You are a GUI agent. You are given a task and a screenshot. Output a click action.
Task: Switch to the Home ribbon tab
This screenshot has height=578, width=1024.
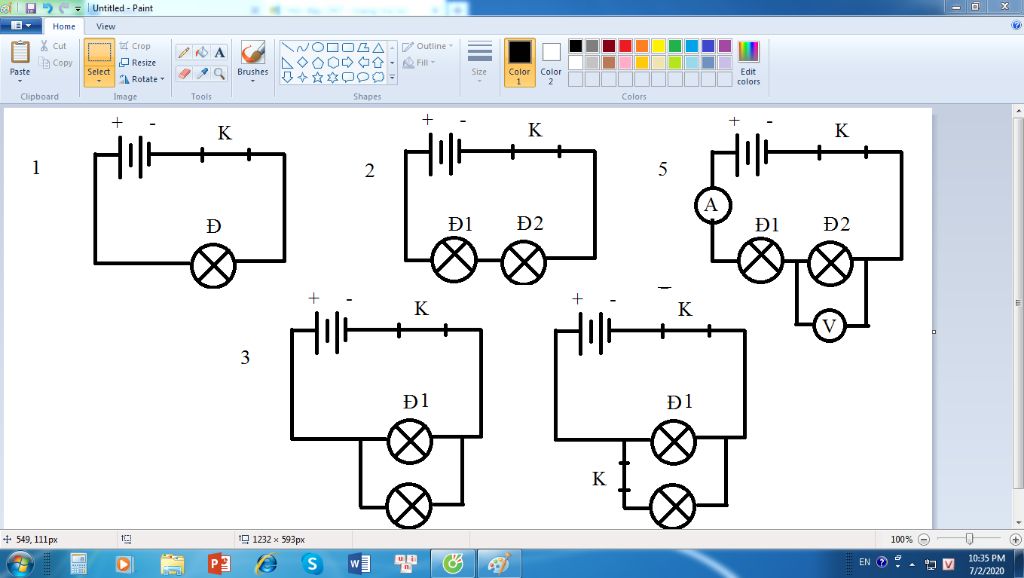coord(64,26)
